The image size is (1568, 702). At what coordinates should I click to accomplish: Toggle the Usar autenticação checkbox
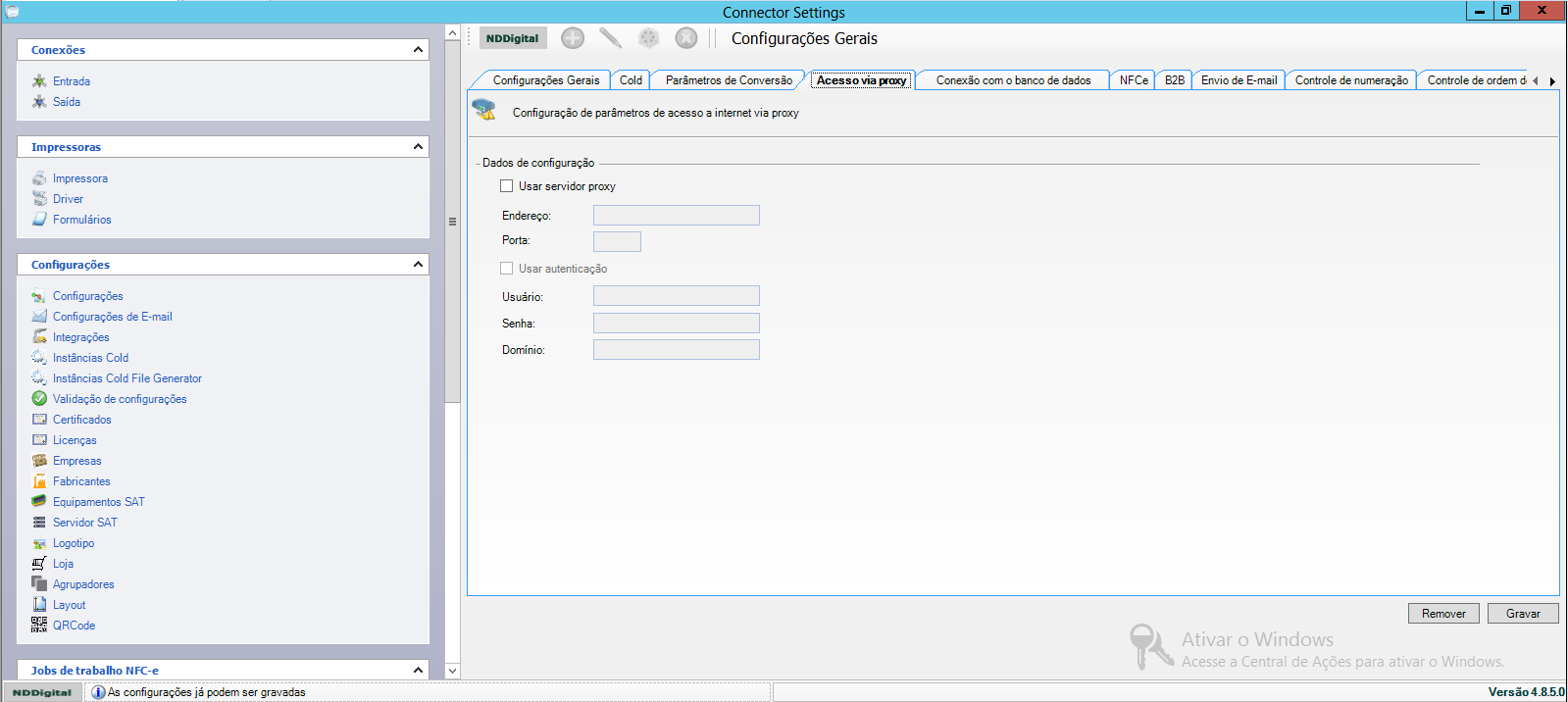507,269
